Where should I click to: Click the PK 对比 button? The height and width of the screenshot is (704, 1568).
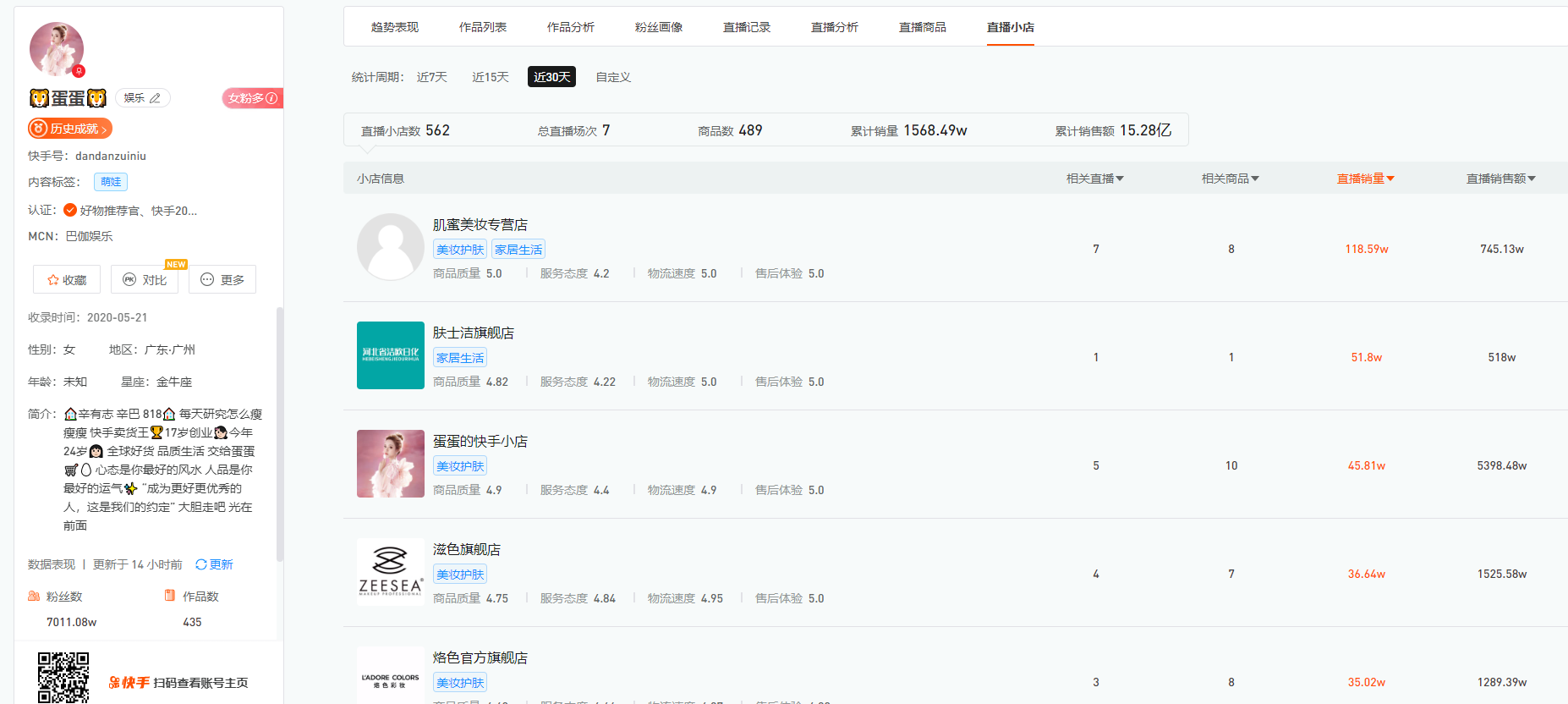click(145, 280)
